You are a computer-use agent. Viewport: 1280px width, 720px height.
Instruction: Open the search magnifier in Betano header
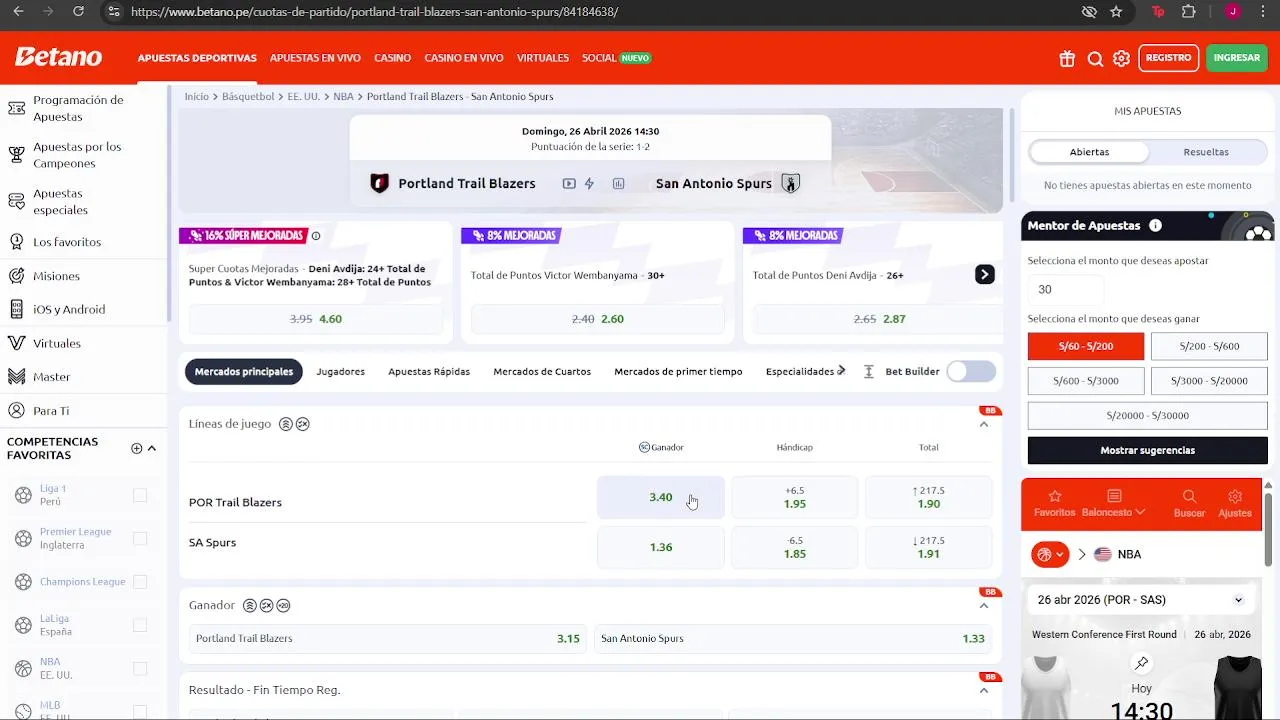(1095, 58)
